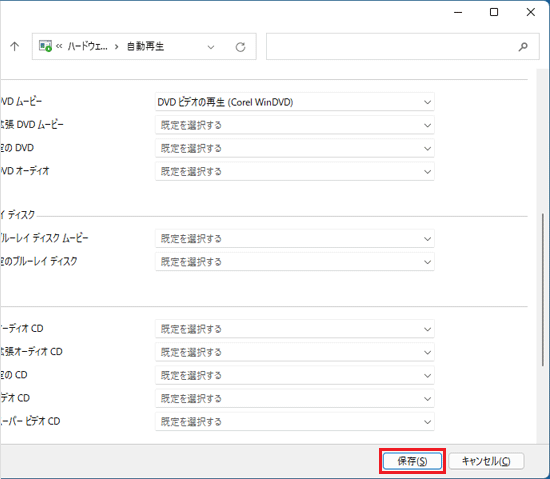
Task: Maximize the AutoPlay window
Action: [x=494, y=12]
